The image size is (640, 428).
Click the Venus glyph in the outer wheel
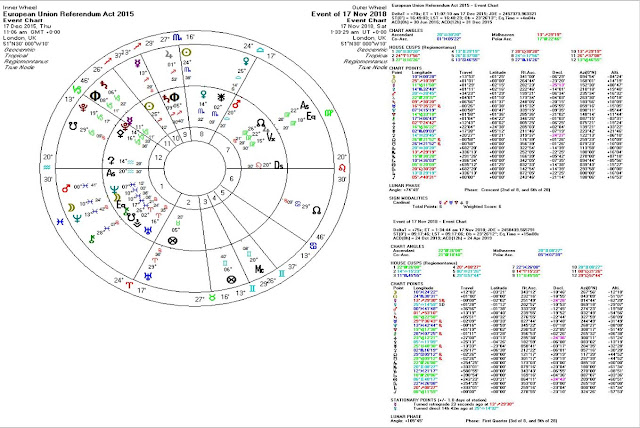tap(246, 61)
